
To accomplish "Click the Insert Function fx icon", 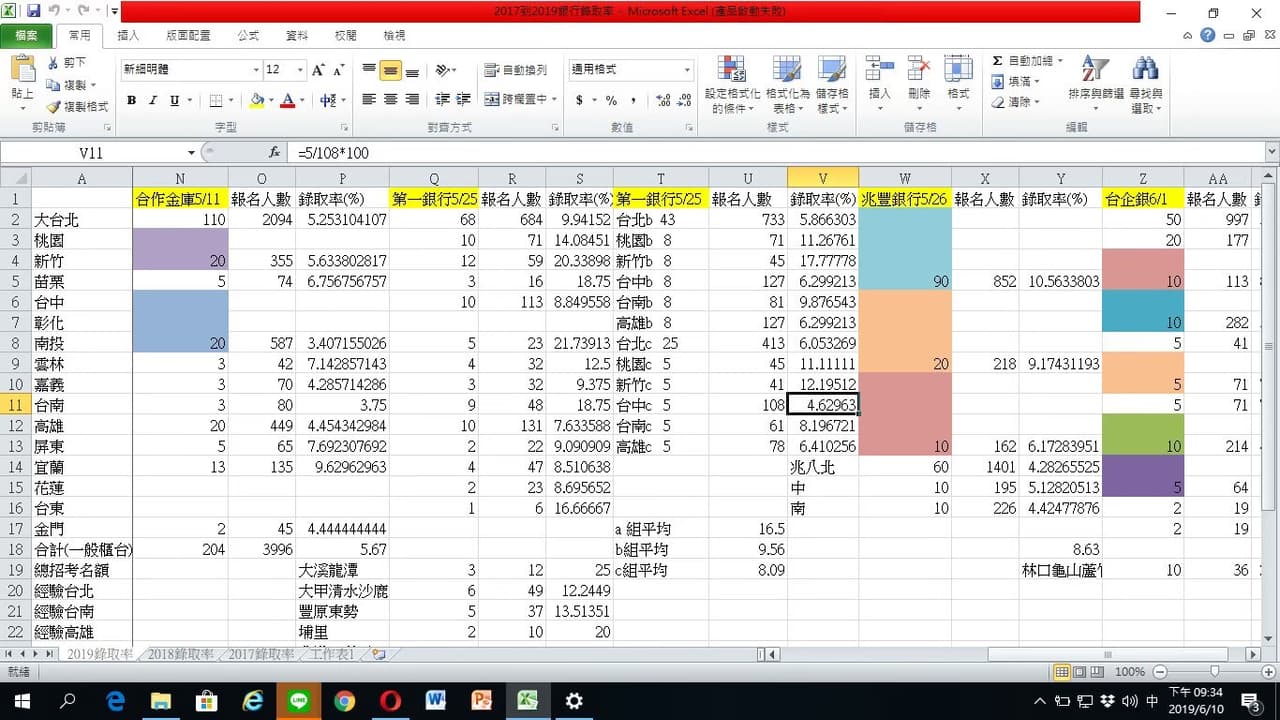I will coord(275,153).
